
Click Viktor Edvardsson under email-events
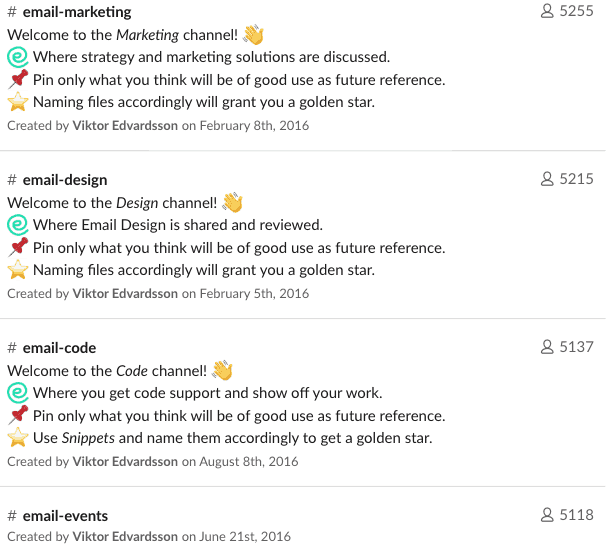tap(125, 536)
